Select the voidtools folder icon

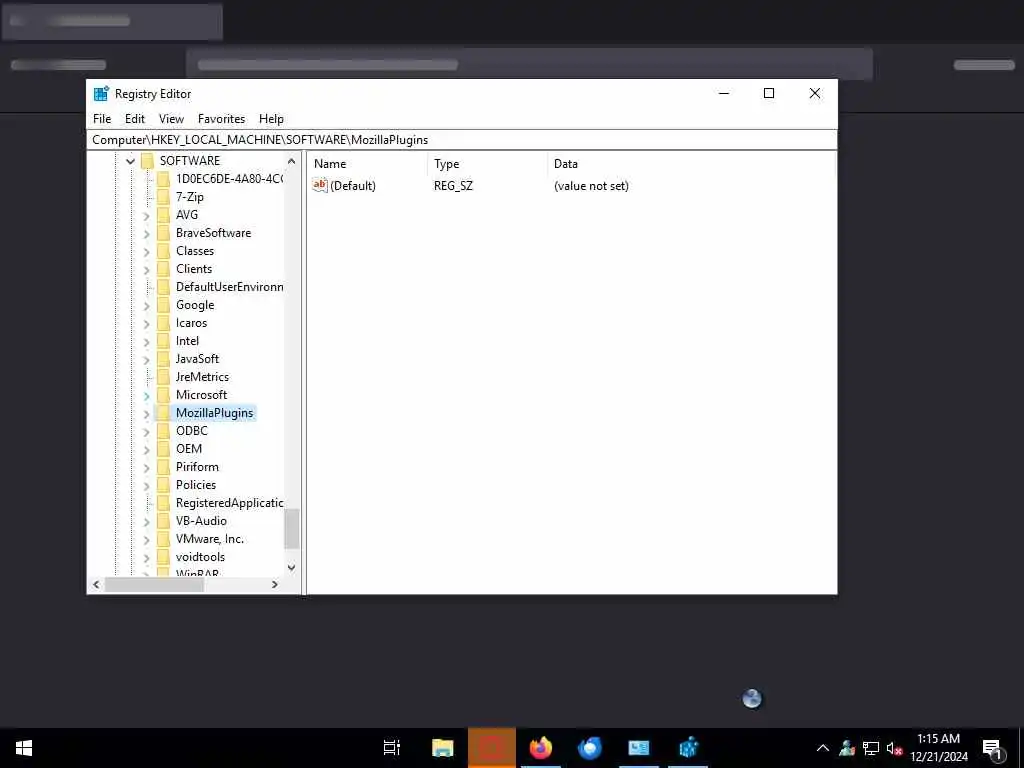click(x=163, y=557)
